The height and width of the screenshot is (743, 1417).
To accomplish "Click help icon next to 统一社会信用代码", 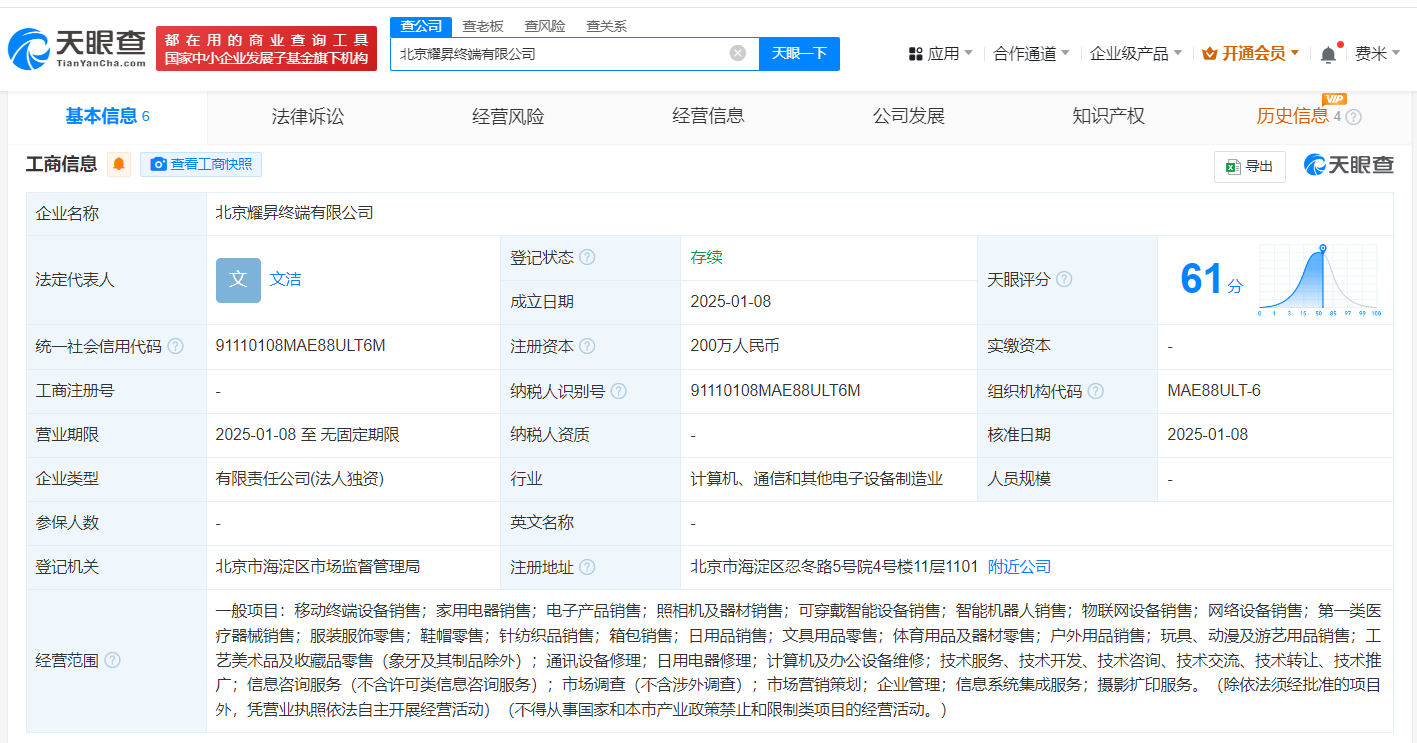I will (176, 347).
